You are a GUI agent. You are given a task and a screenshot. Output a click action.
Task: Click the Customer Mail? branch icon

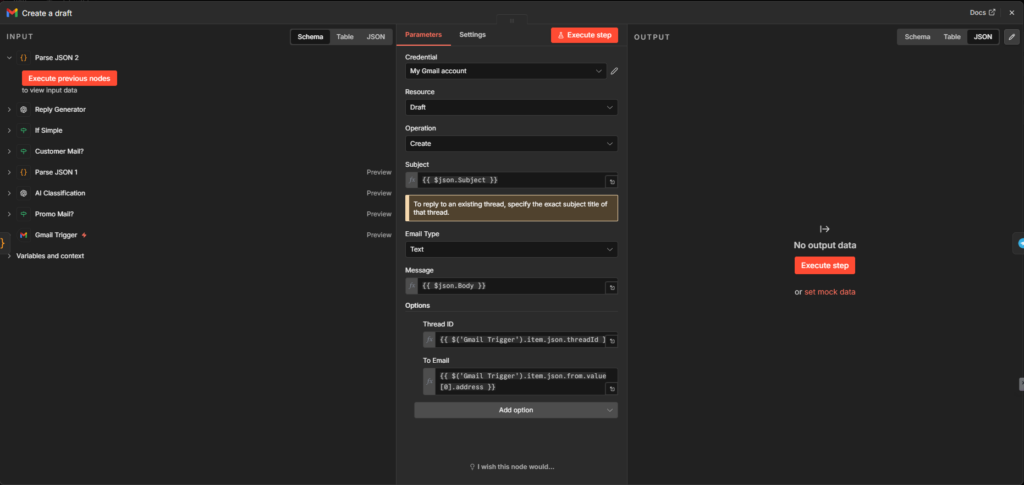24,151
